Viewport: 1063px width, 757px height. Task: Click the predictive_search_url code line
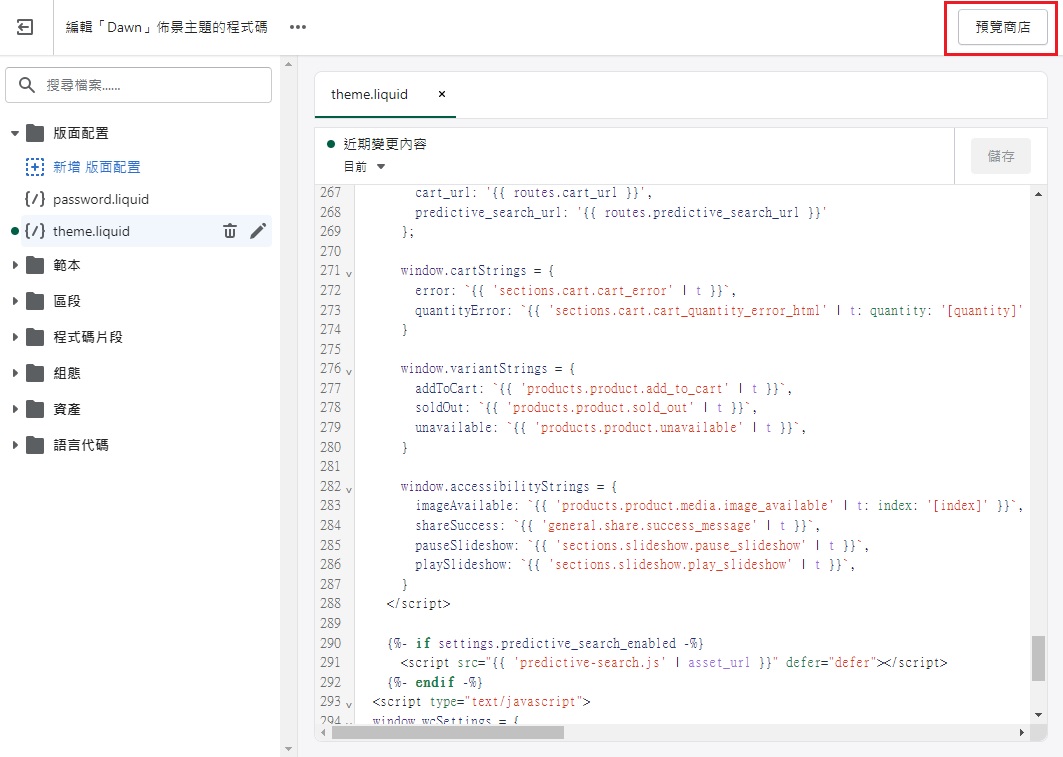pyautogui.click(x=620, y=212)
